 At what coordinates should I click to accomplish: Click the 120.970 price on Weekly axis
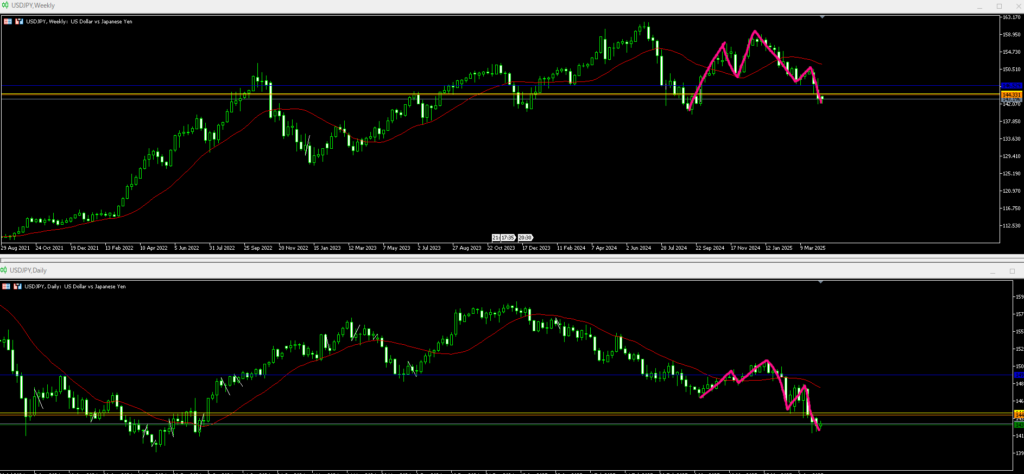coord(1012,191)
